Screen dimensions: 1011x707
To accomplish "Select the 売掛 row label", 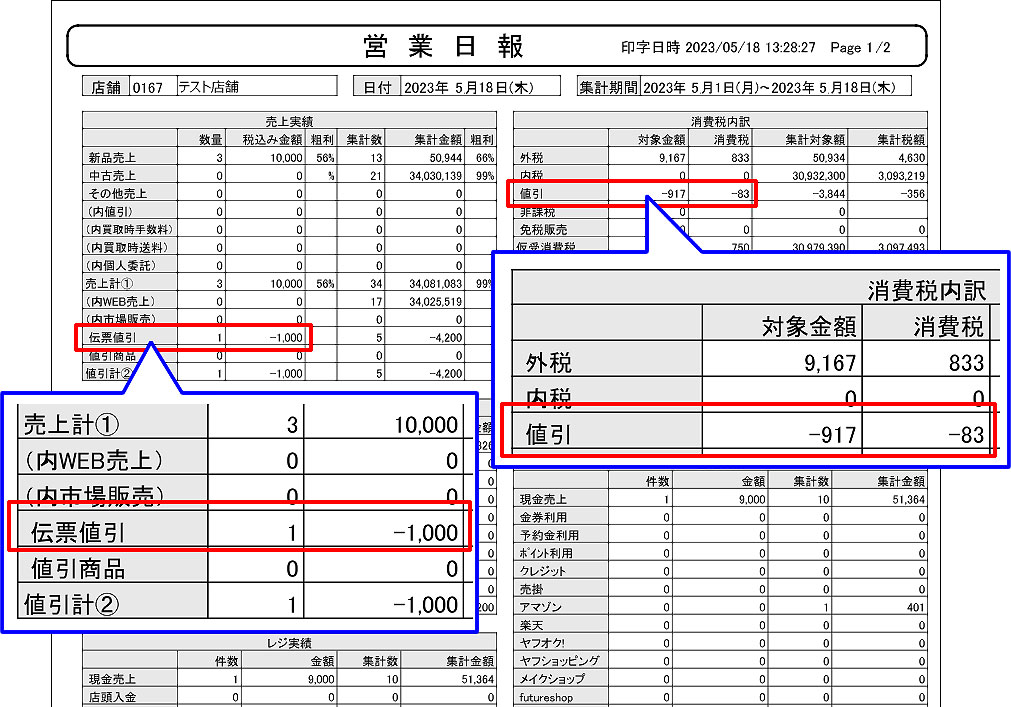I will [x=532, y=590].
